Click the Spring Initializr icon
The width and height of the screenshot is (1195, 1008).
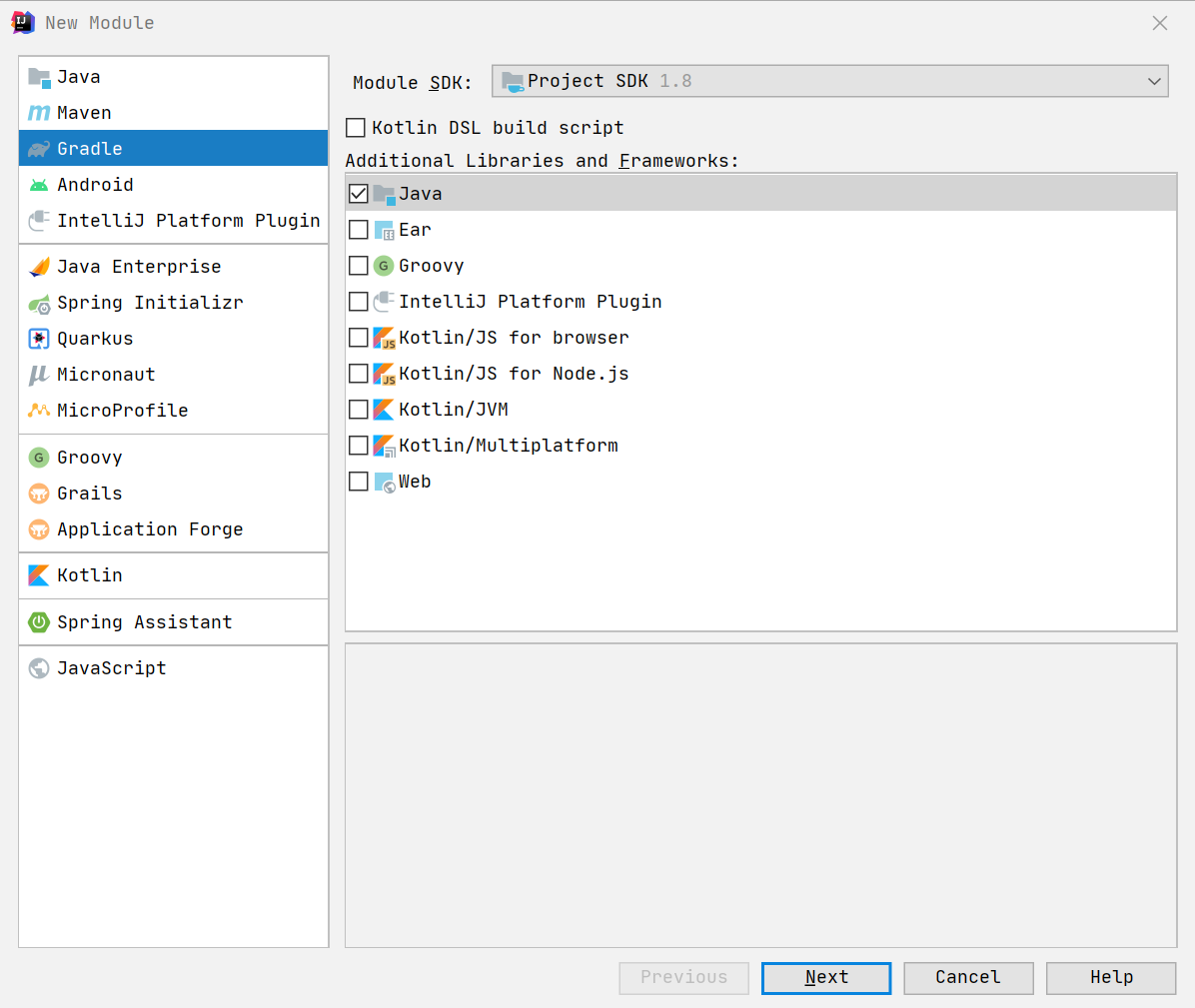(39, 303)
